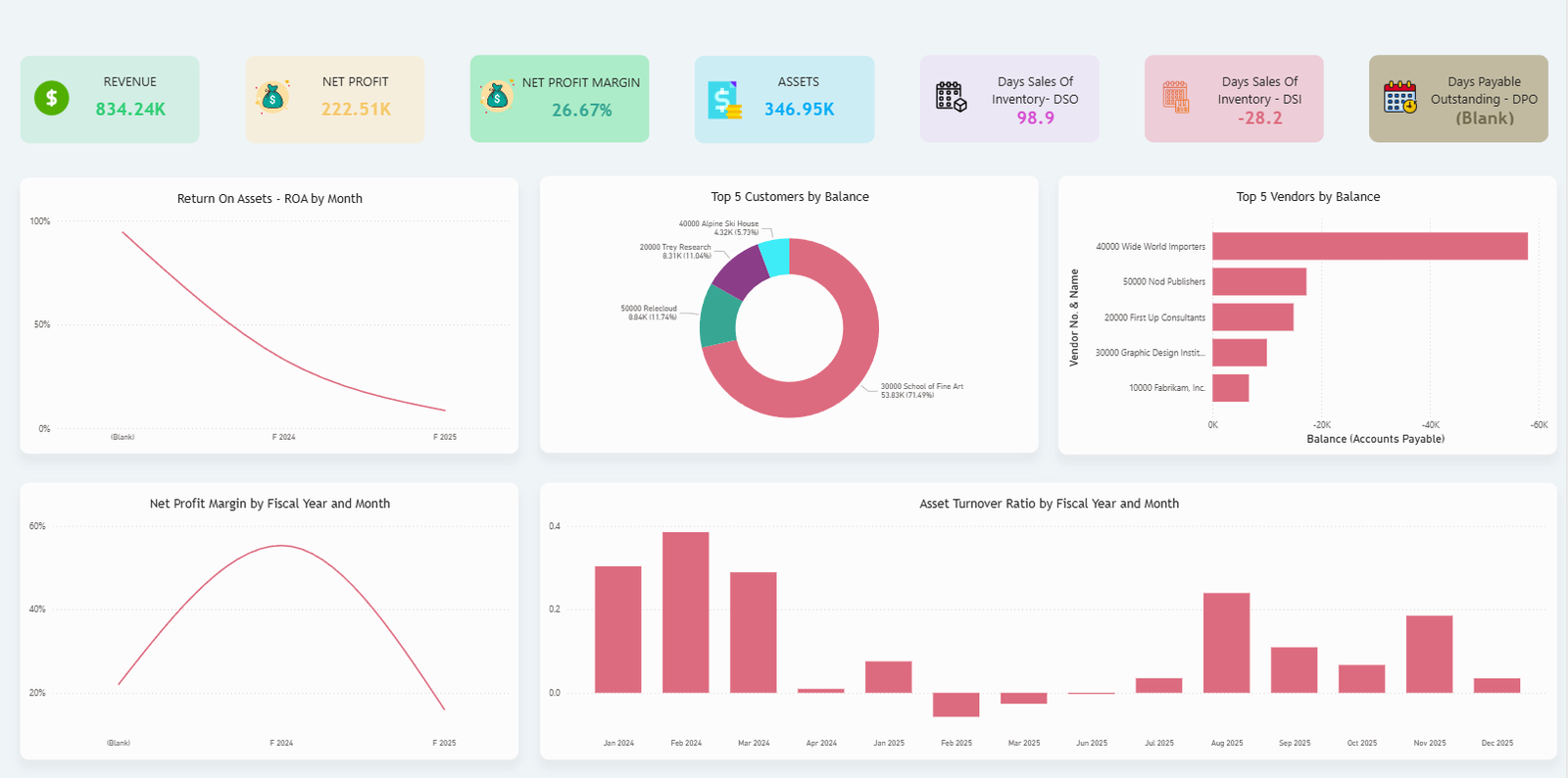Click the Nod Publishers vendor bar
The image size is (1568, 778).
click(x=1258, y=281)
